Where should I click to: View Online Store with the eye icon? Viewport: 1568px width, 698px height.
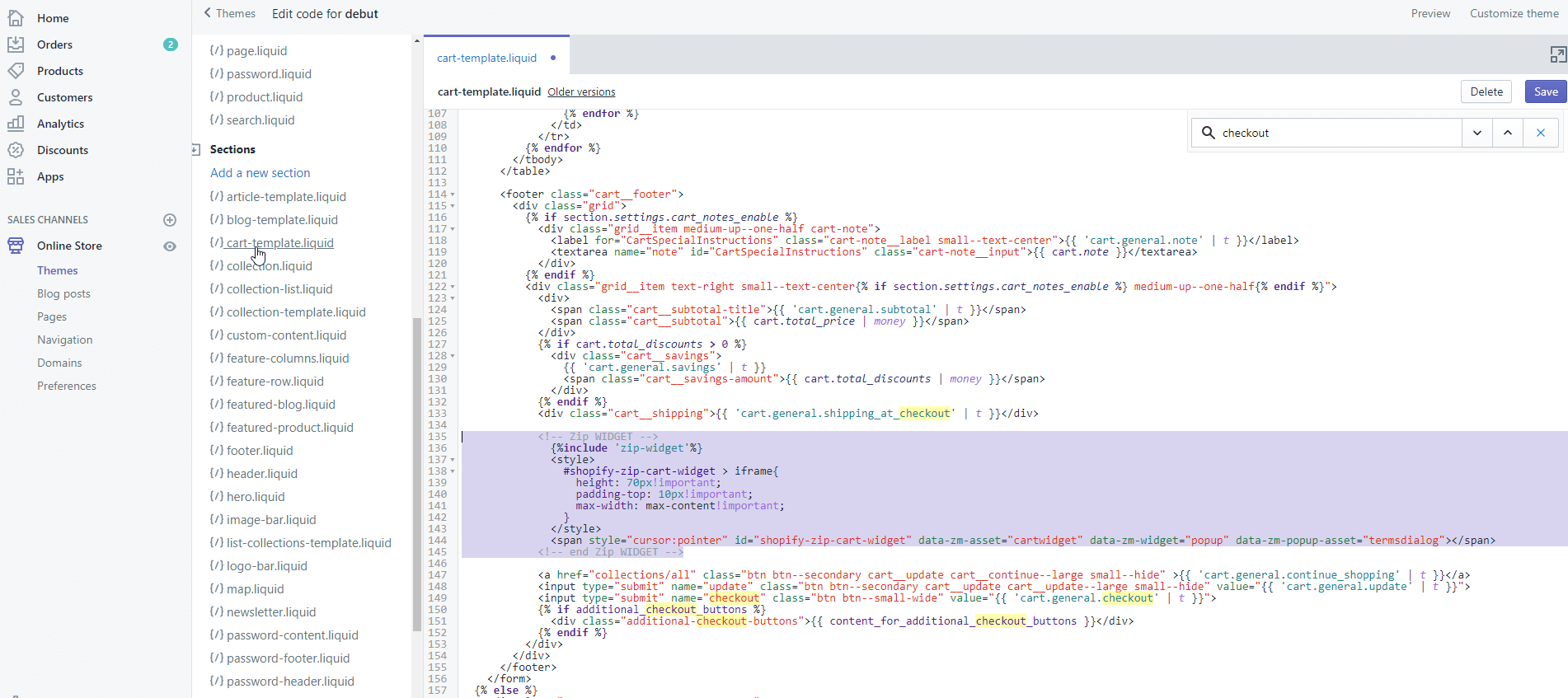coord(170,246)
